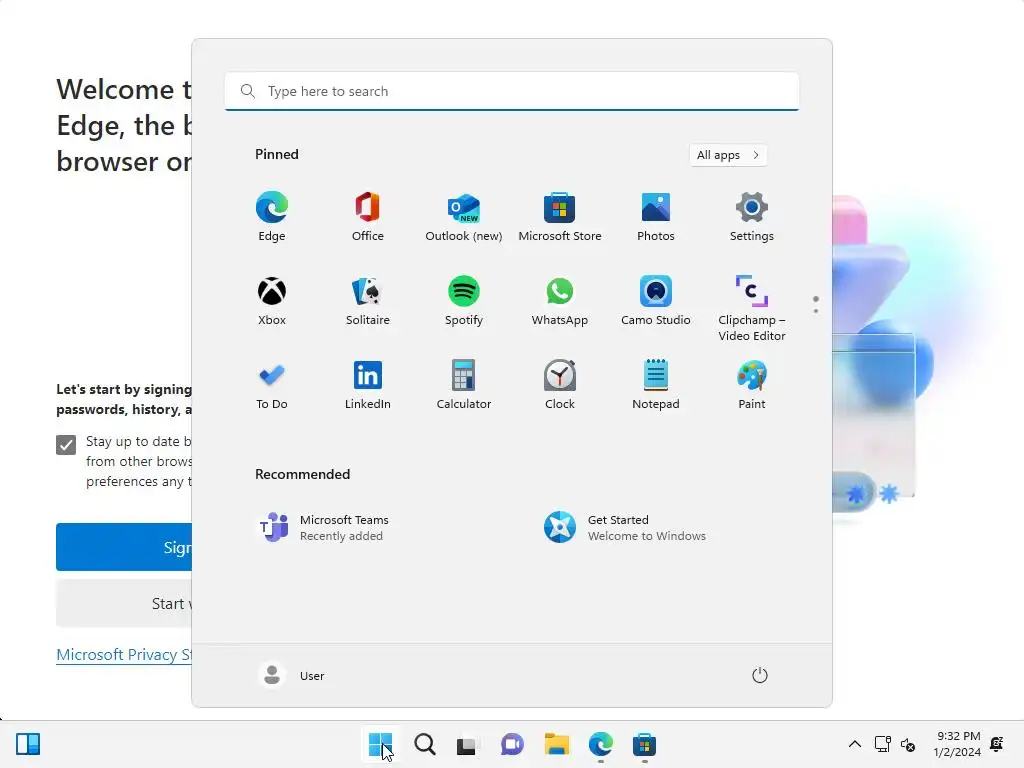Open Microsoft Store from pinned apps

[x=560, y=217]
